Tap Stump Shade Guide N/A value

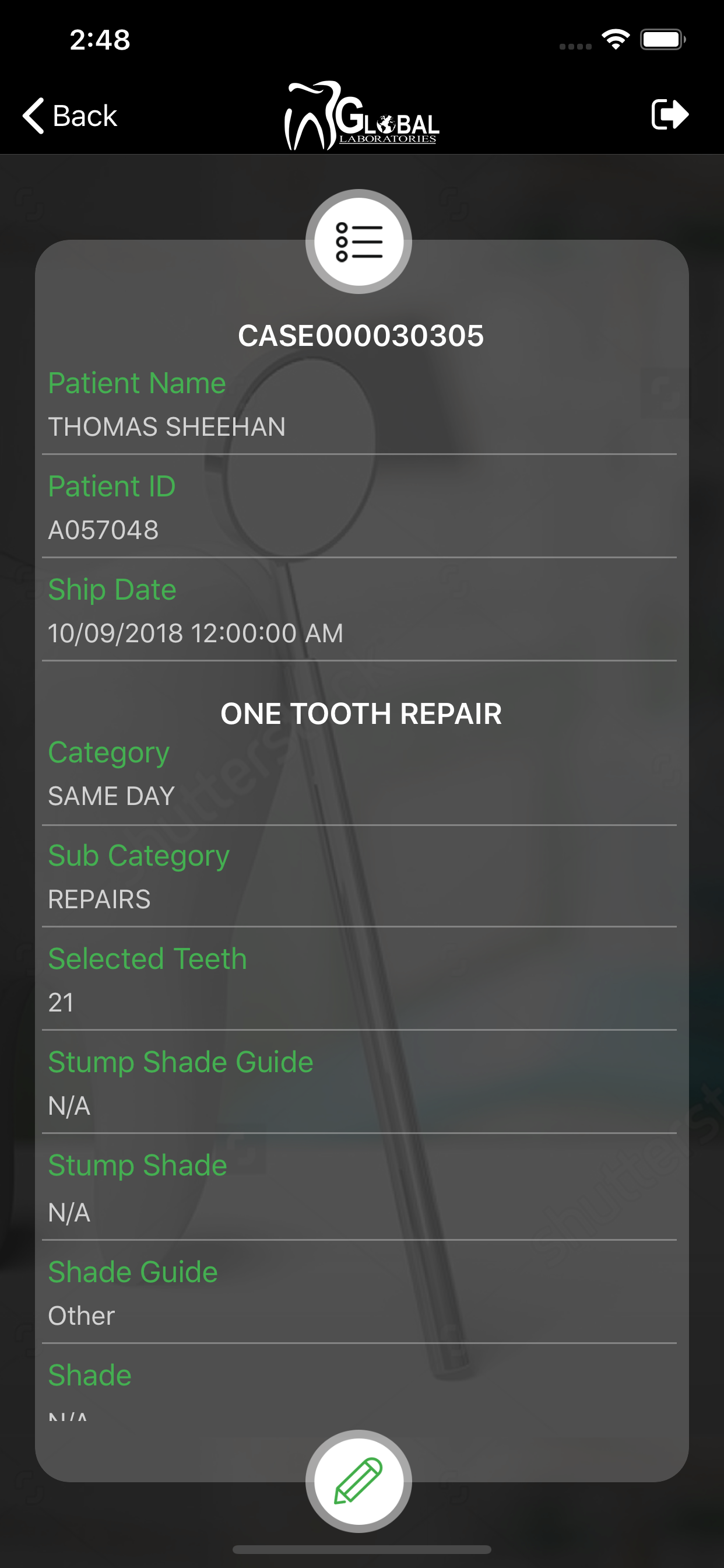(69, 1106)
